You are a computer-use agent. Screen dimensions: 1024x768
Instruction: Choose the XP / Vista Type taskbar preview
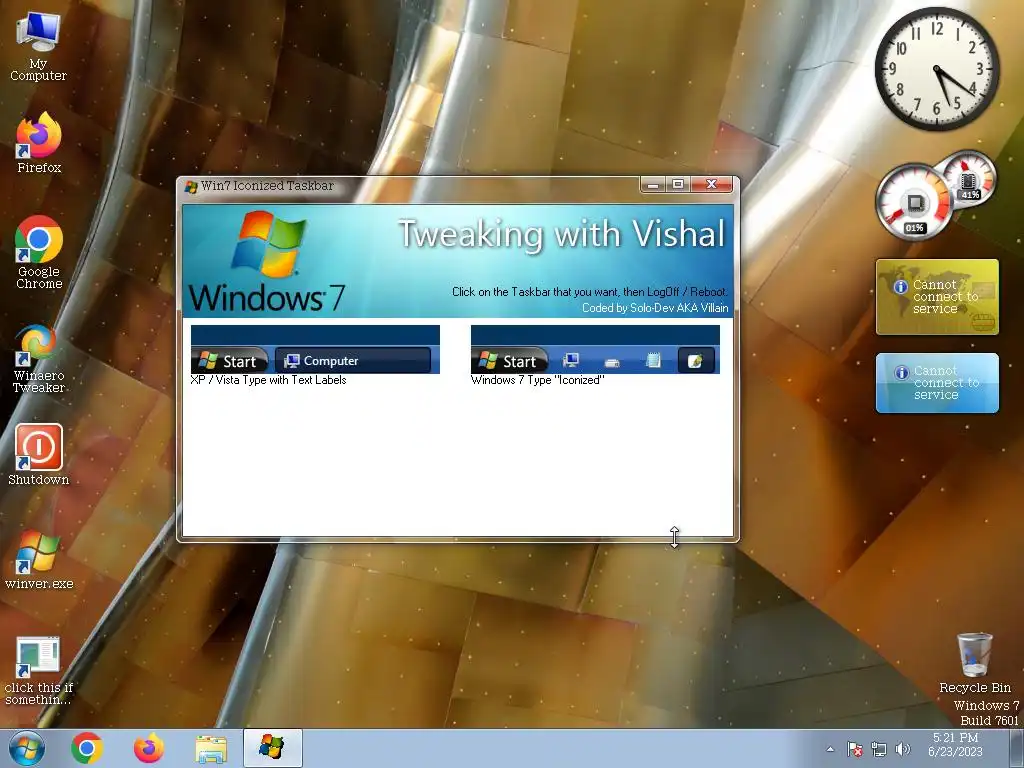click(315, 349)
